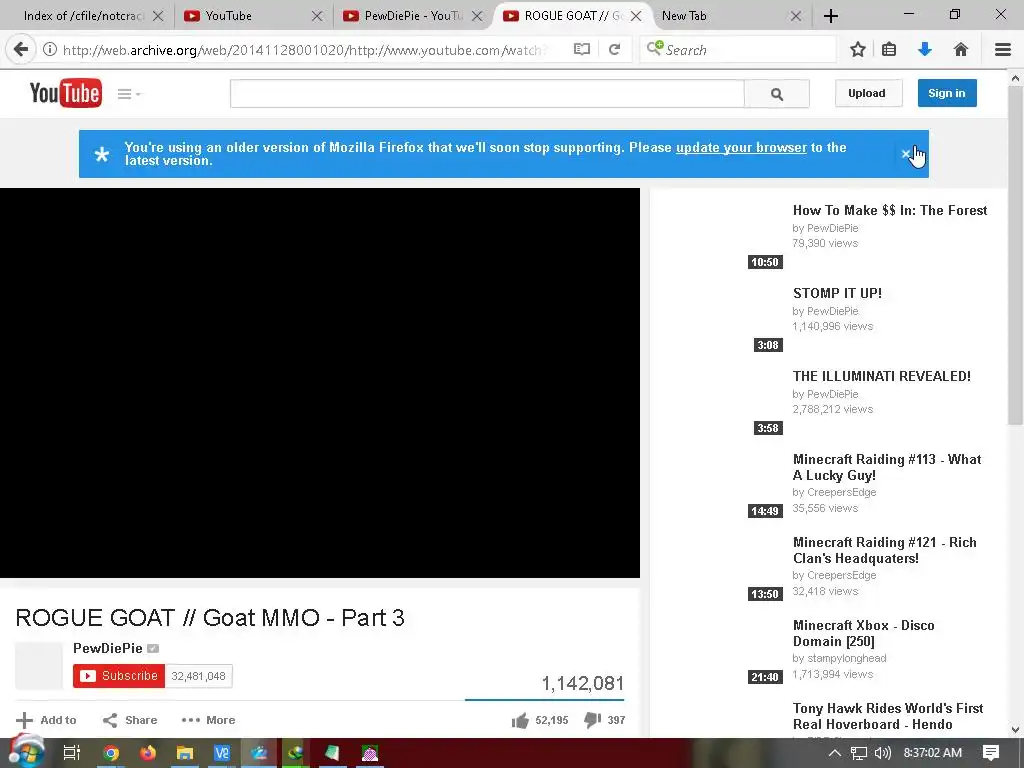
Task: Open the CreepersEdge link under Raiding #113
Action: [842, 492]
